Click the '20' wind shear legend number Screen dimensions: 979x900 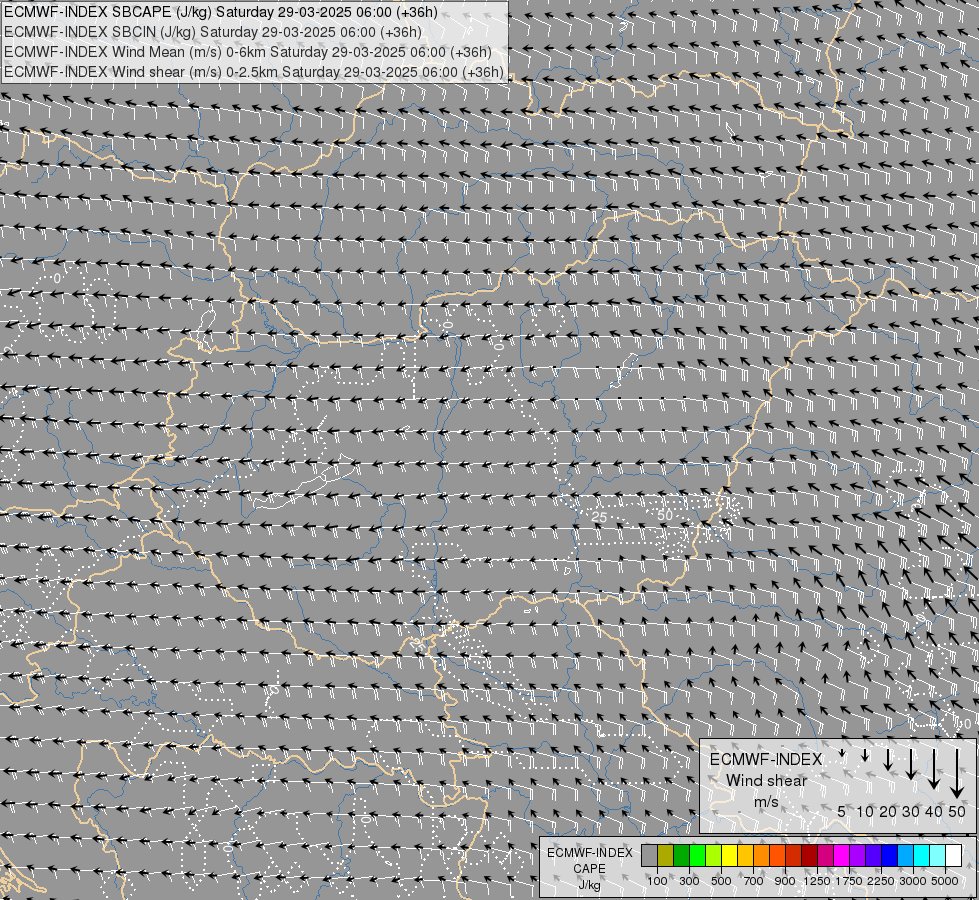click(888, 811)
